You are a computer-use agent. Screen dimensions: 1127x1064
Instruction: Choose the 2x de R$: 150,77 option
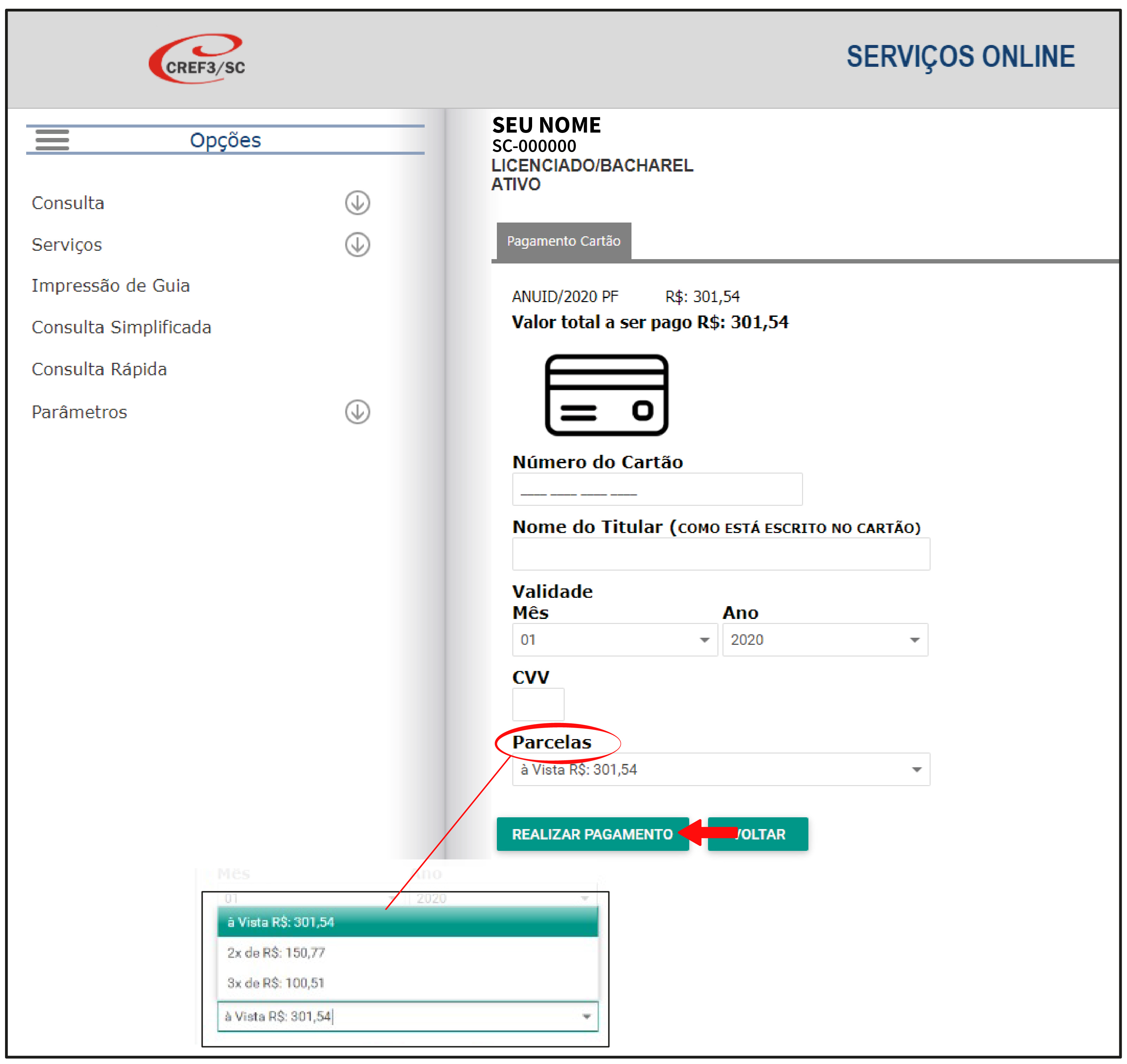pyautogui.click(x=276, y=953)
